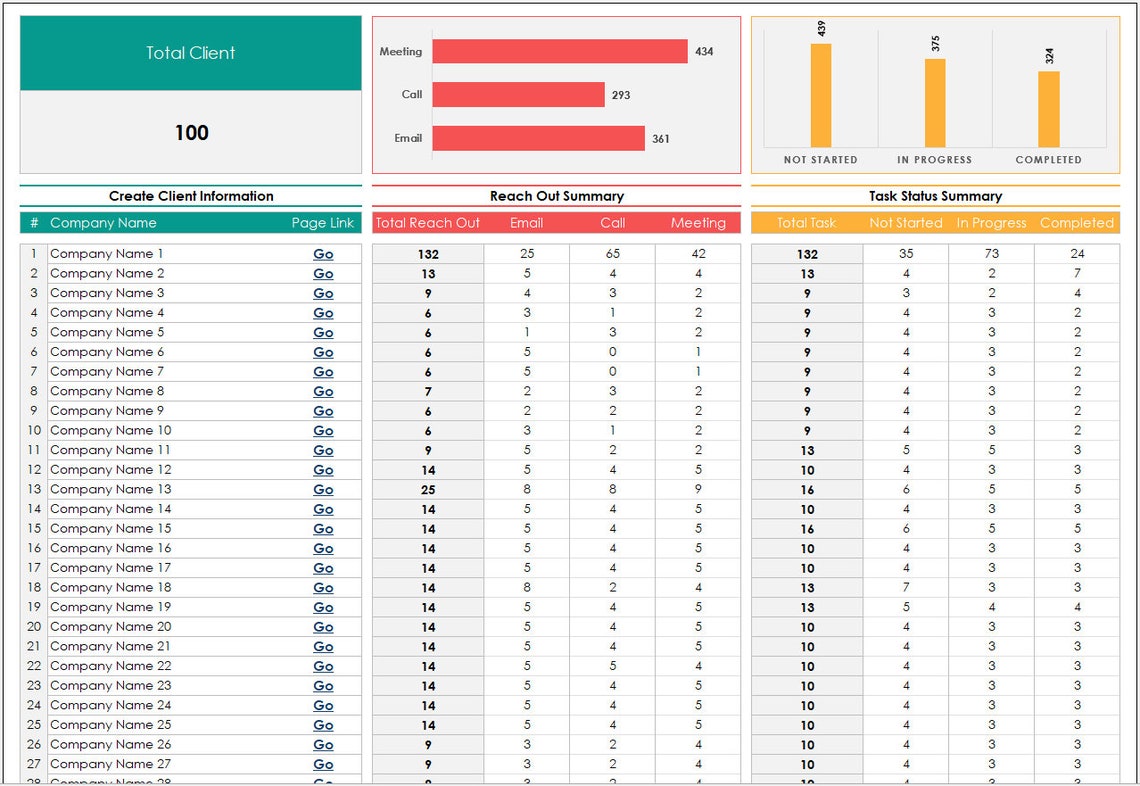The height and width of the screenshot is (786, 1140).
Task: Click the Company Name 5 table entry
Action: point(105,332)
